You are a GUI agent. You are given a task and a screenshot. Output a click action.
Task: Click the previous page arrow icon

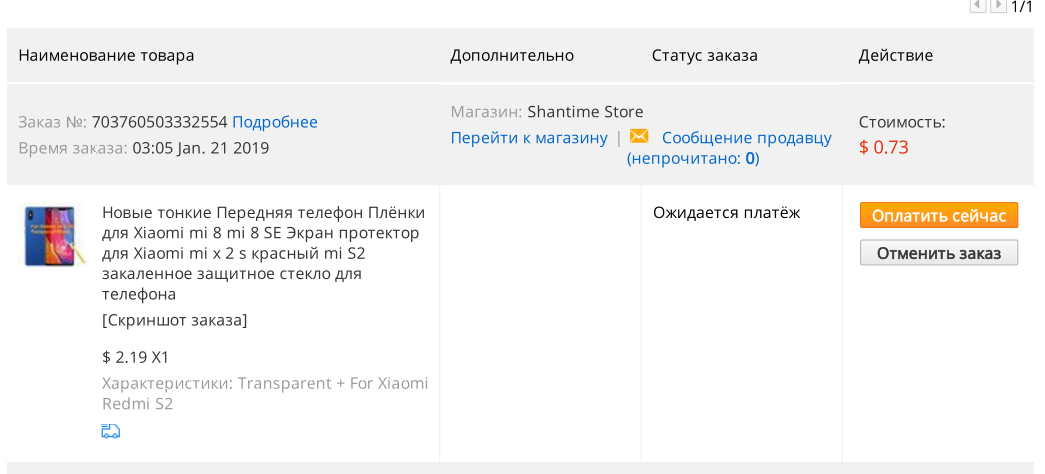(x=978, y=6)
